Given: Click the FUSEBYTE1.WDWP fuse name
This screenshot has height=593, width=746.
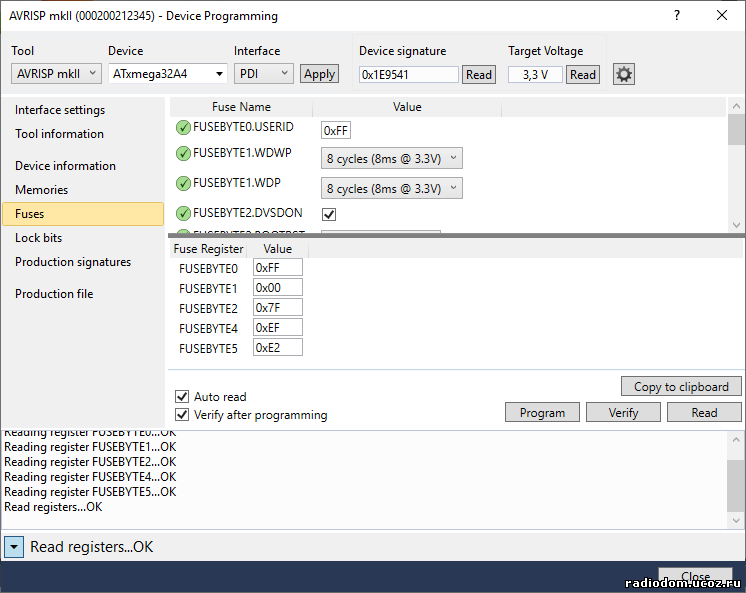Looking at the screenshot, I should click(x=242, y=153).
